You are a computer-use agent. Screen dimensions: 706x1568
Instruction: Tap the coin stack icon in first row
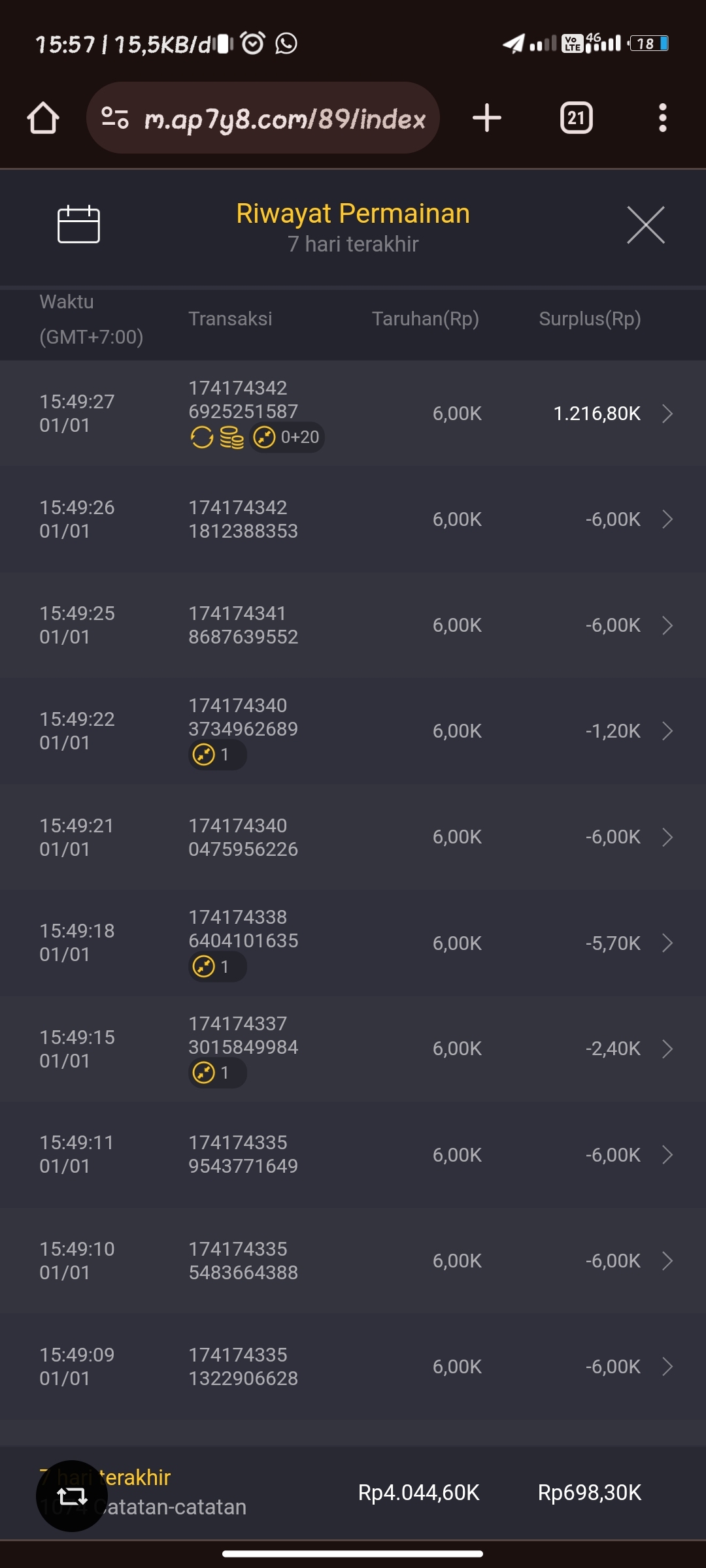click(x=231, y=438)
